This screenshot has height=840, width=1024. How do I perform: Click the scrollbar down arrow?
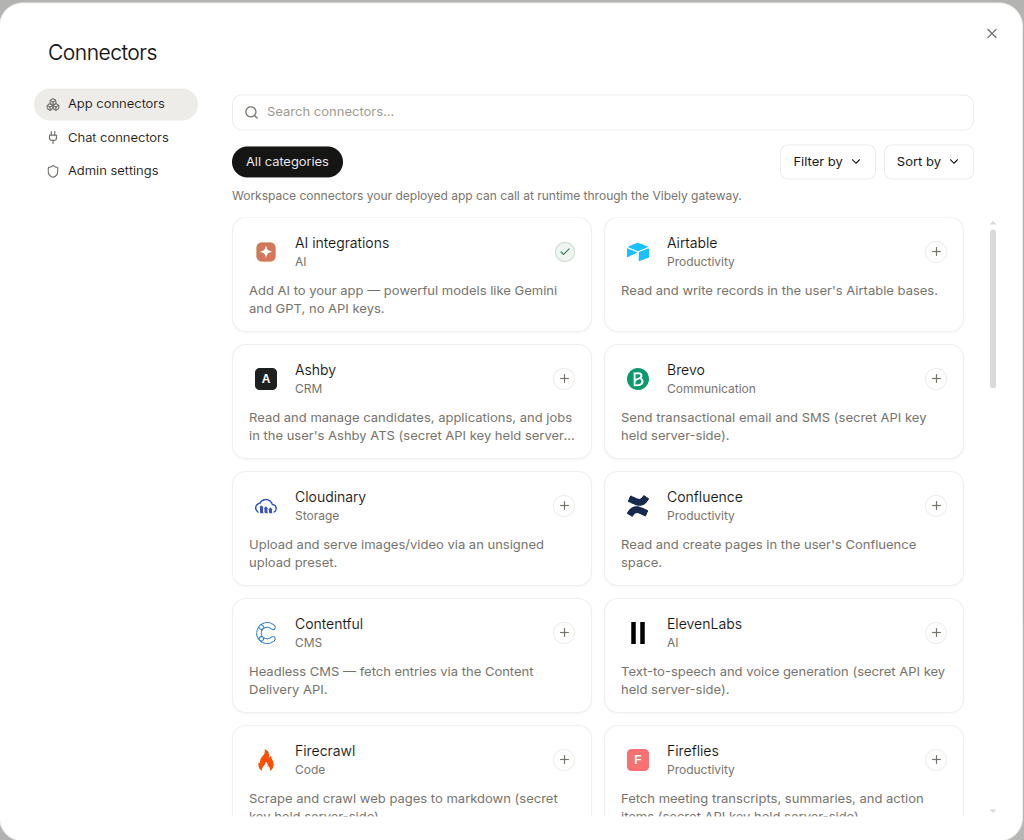point(993,811)
